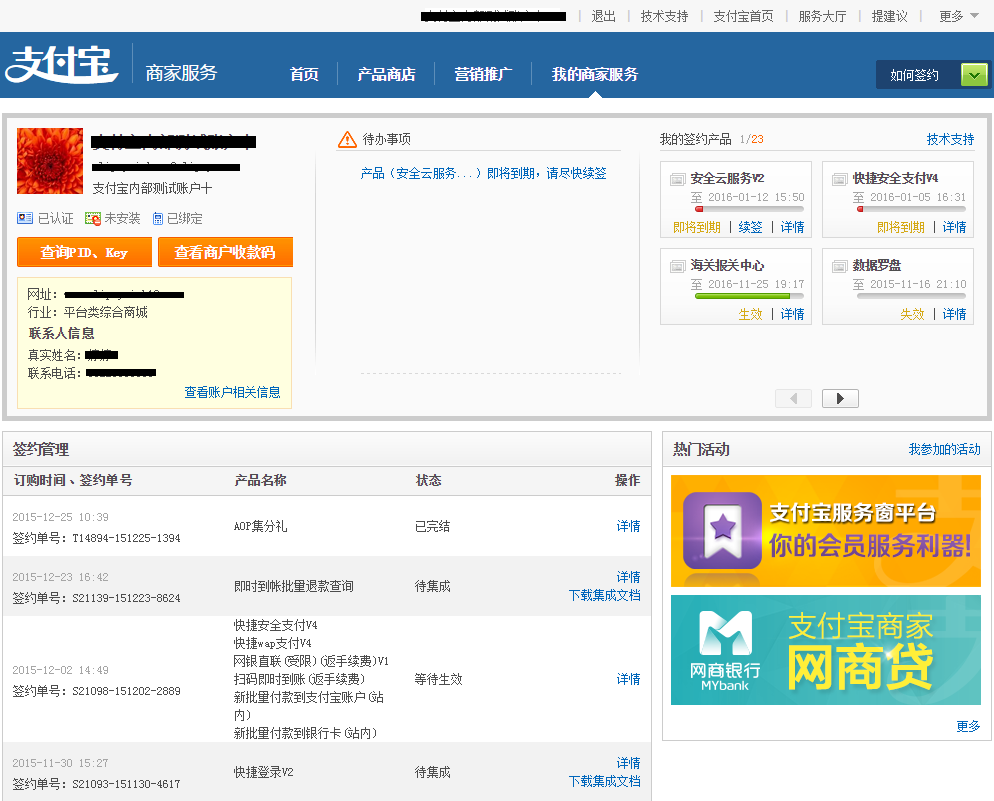Click 技术支持 beside 我的签约产品
Screen dimensions: 994x801
pos(950,139)
